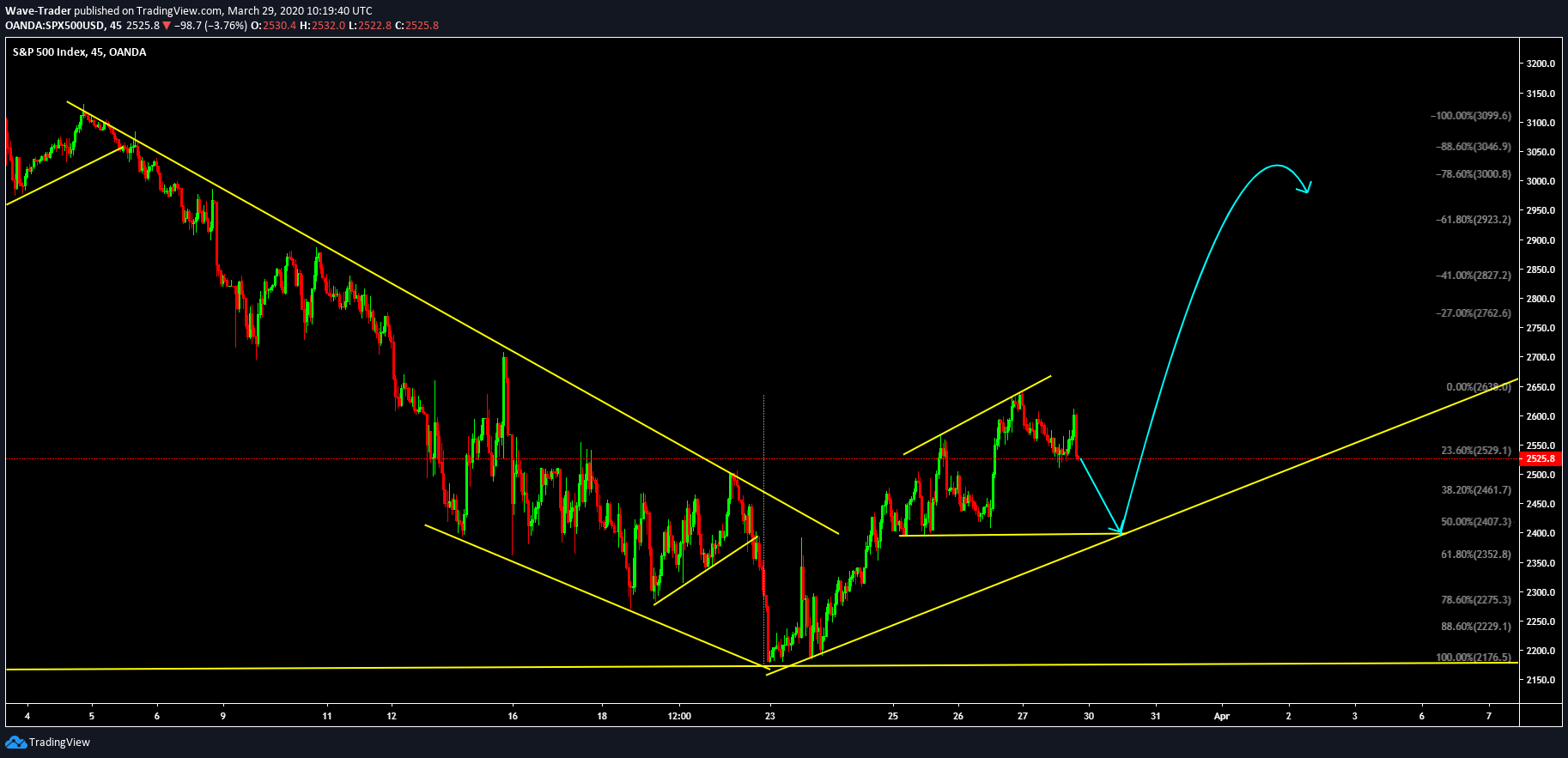Select Fibonacci label −100.00%(3099.6)
The height and width of the screenshot is (758, 1568).
[1470, 116]
